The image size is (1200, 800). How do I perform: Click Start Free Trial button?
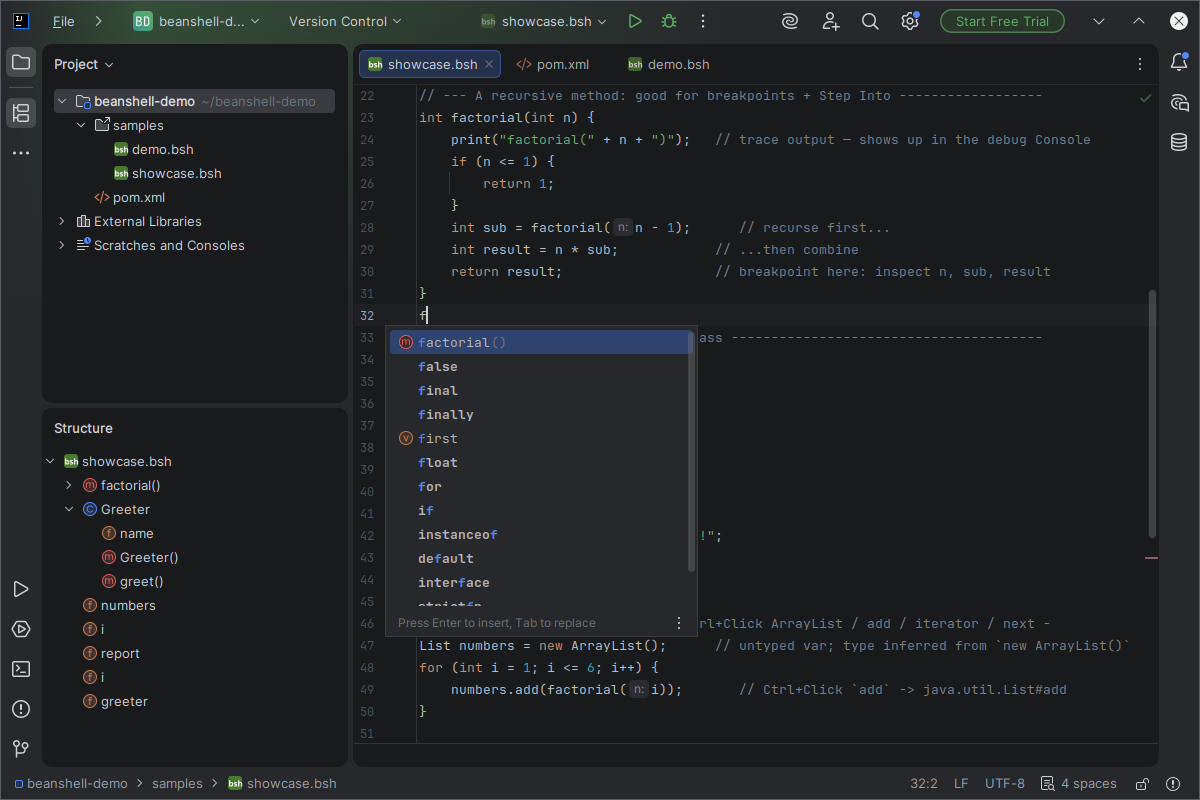coord(1002,21)
